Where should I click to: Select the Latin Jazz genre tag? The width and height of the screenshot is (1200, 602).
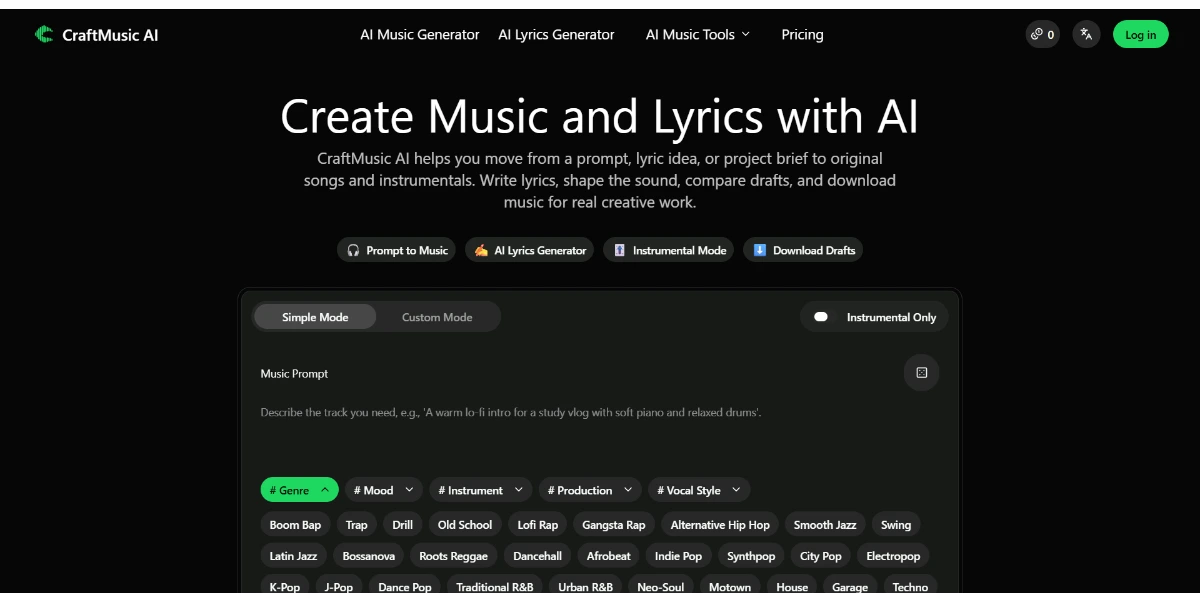(293, 556)
